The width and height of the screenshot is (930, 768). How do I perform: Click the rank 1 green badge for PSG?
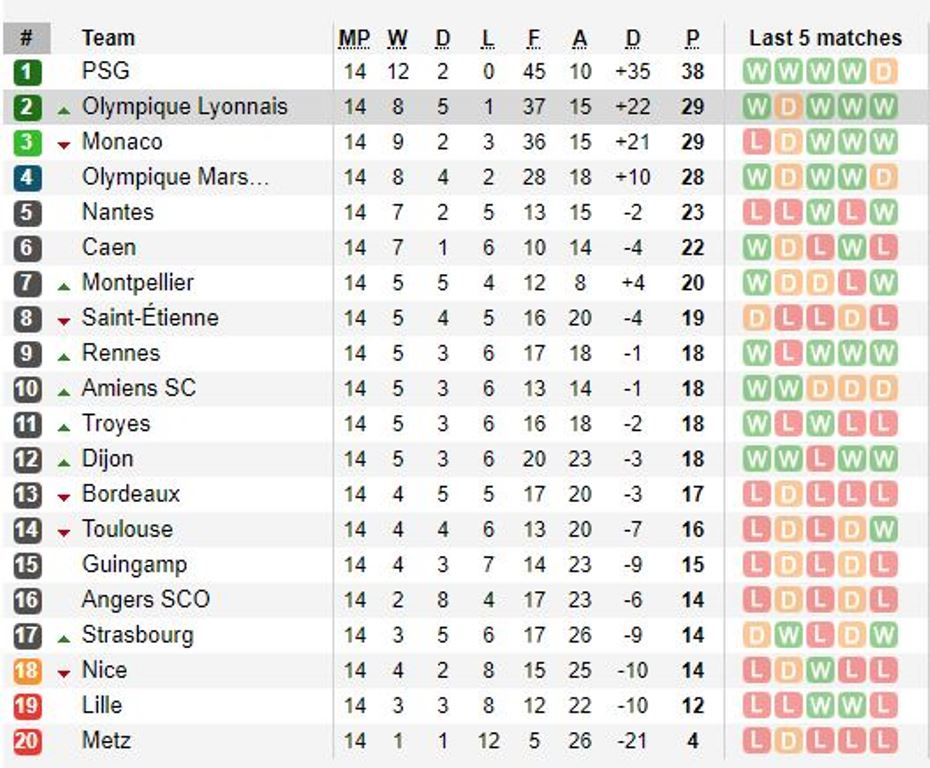[x=27, y=72]
